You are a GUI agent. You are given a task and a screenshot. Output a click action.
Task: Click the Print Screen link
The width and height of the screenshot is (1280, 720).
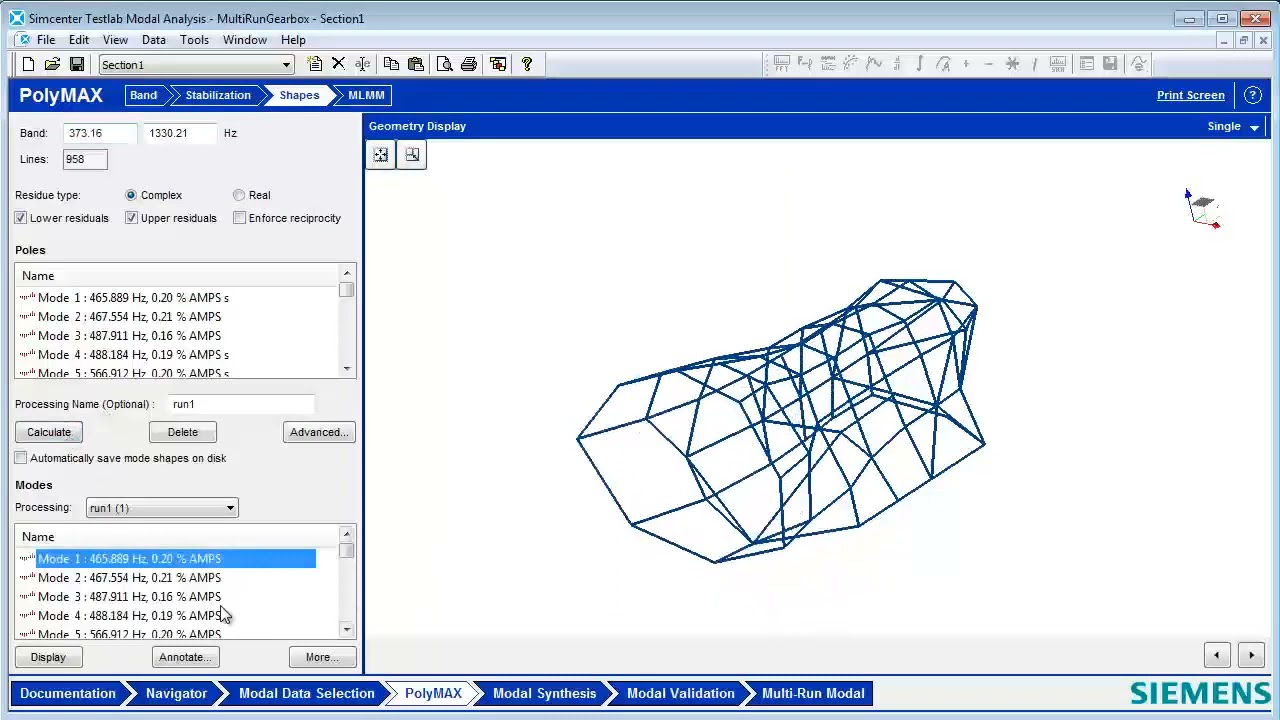tap(1190, 95)
